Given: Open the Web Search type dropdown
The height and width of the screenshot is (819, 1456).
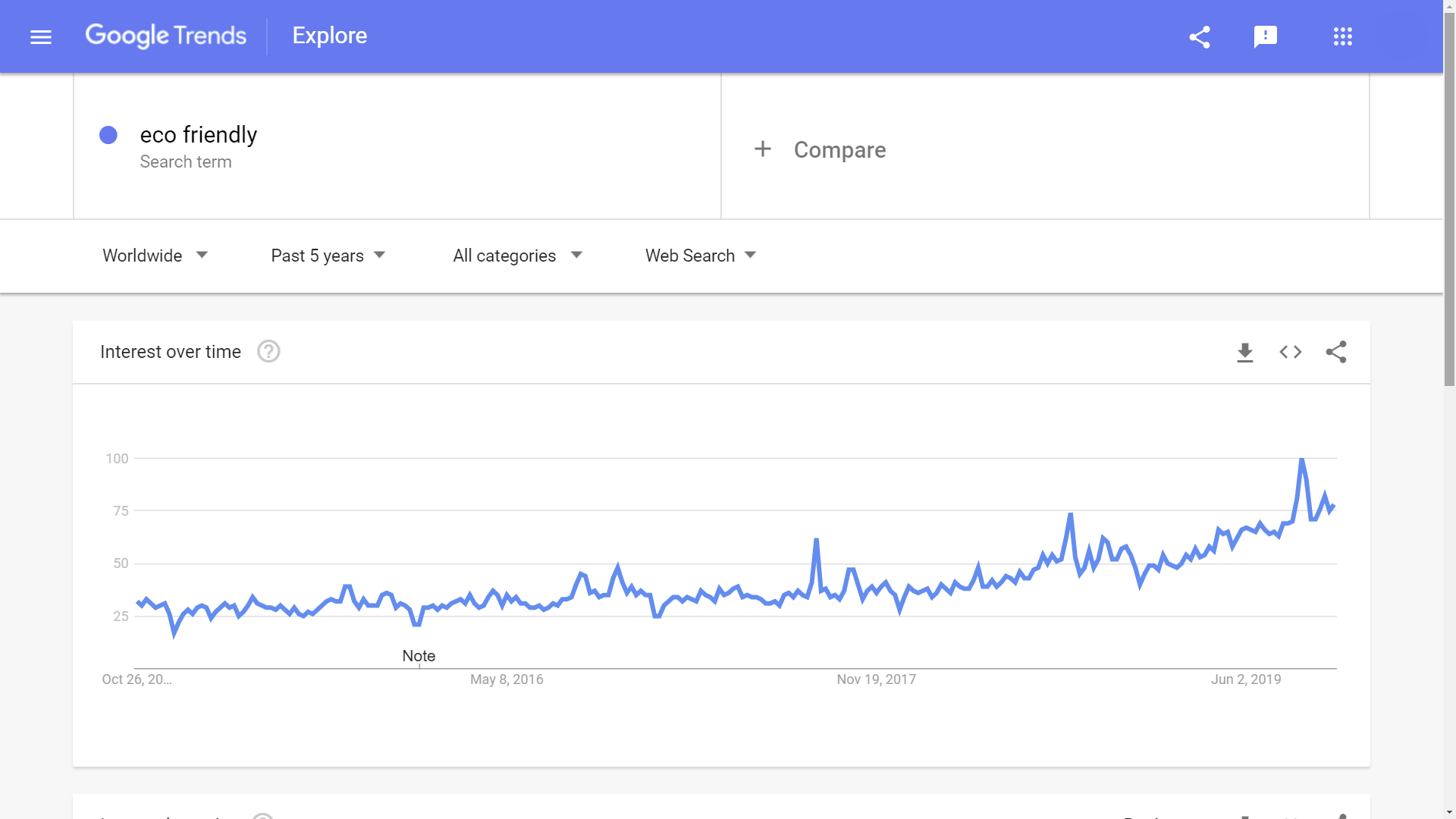Looking at the screenshot, I should pos(701,256).
